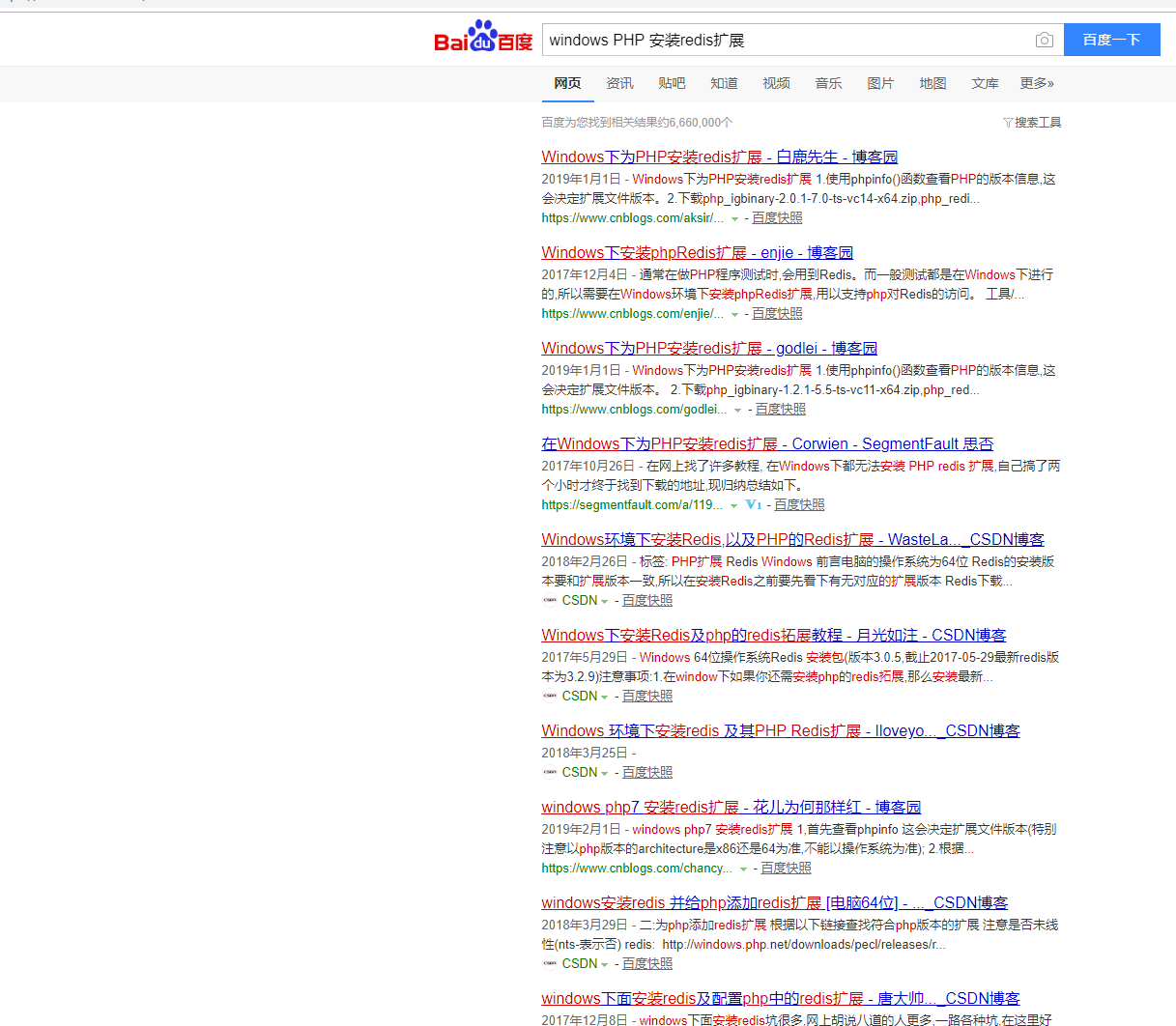This screenshot has width=1176, height=1026.
Task: Open Corwien SegmentFault result
Action: coord(767,443)
